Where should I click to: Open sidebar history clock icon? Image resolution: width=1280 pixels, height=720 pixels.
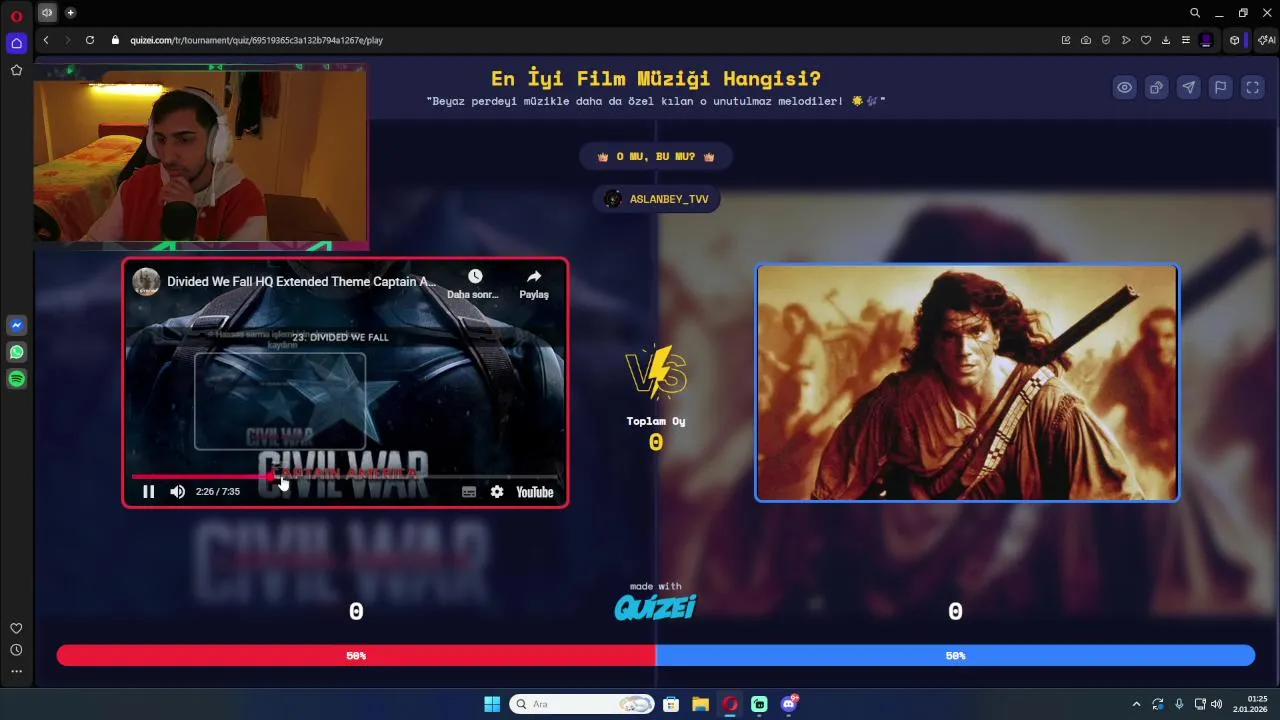16,650
